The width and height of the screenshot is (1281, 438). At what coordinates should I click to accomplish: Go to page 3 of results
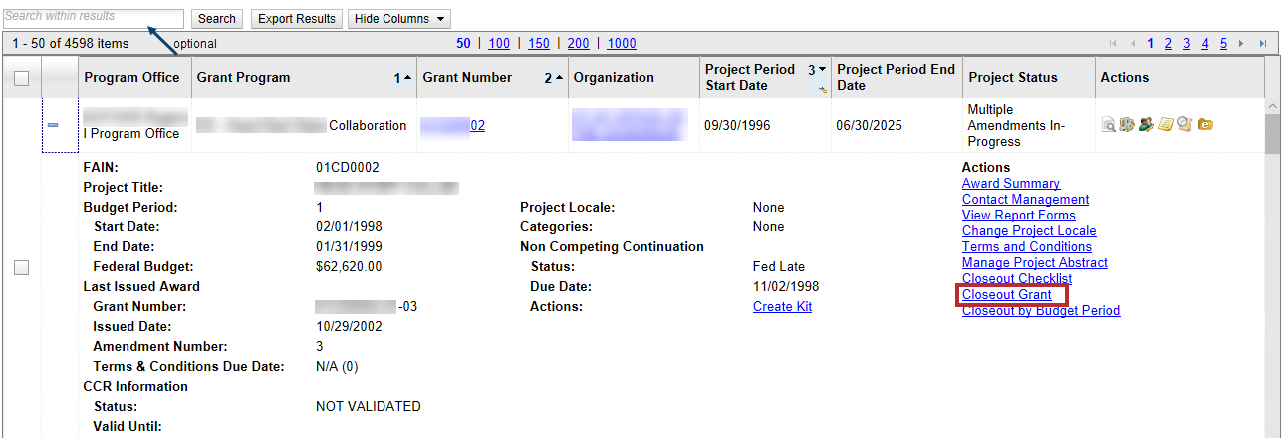(1186, 43)
